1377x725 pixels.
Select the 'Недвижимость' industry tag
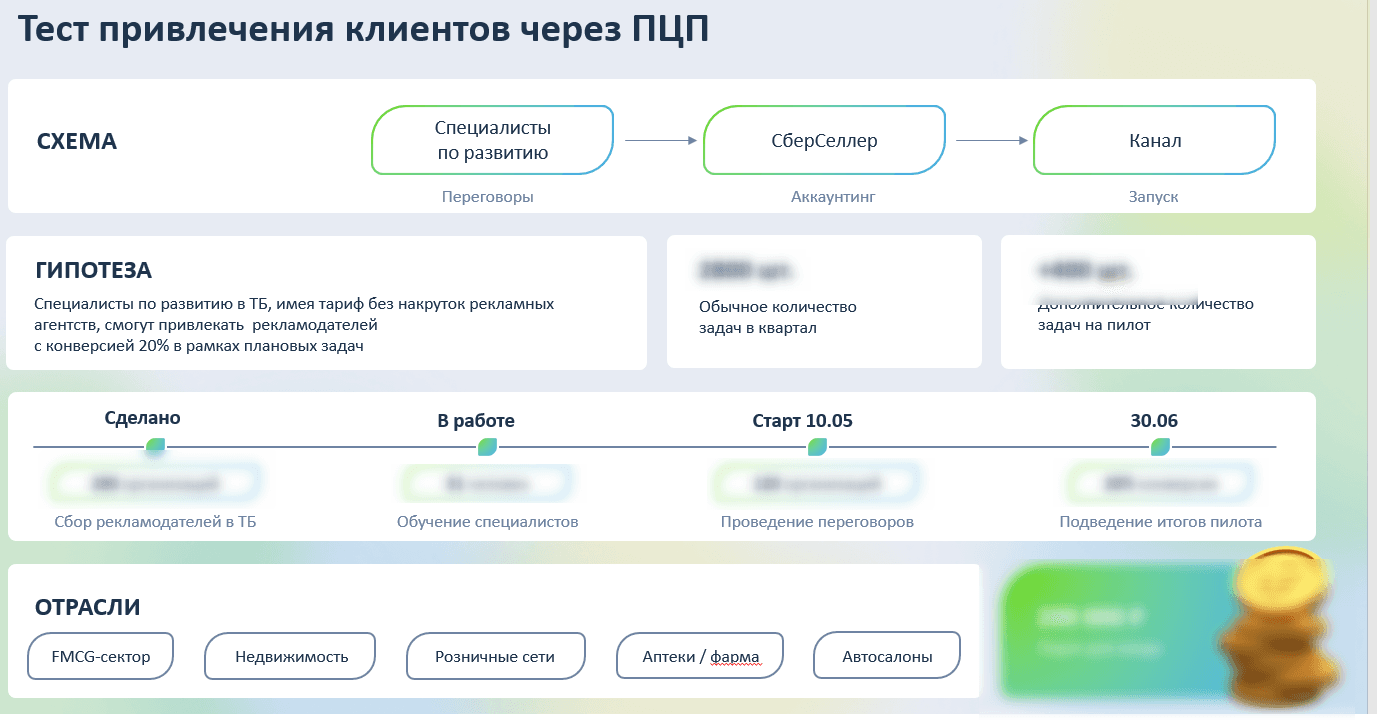click(291, 656)
